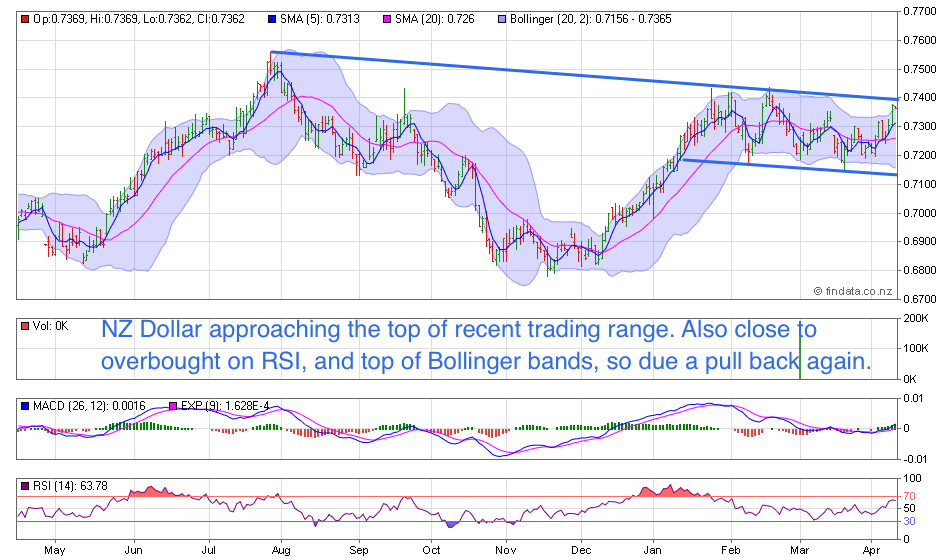Click the NZ Dollar commentary annotation text
940x560 pixels.
coord(486,345)
